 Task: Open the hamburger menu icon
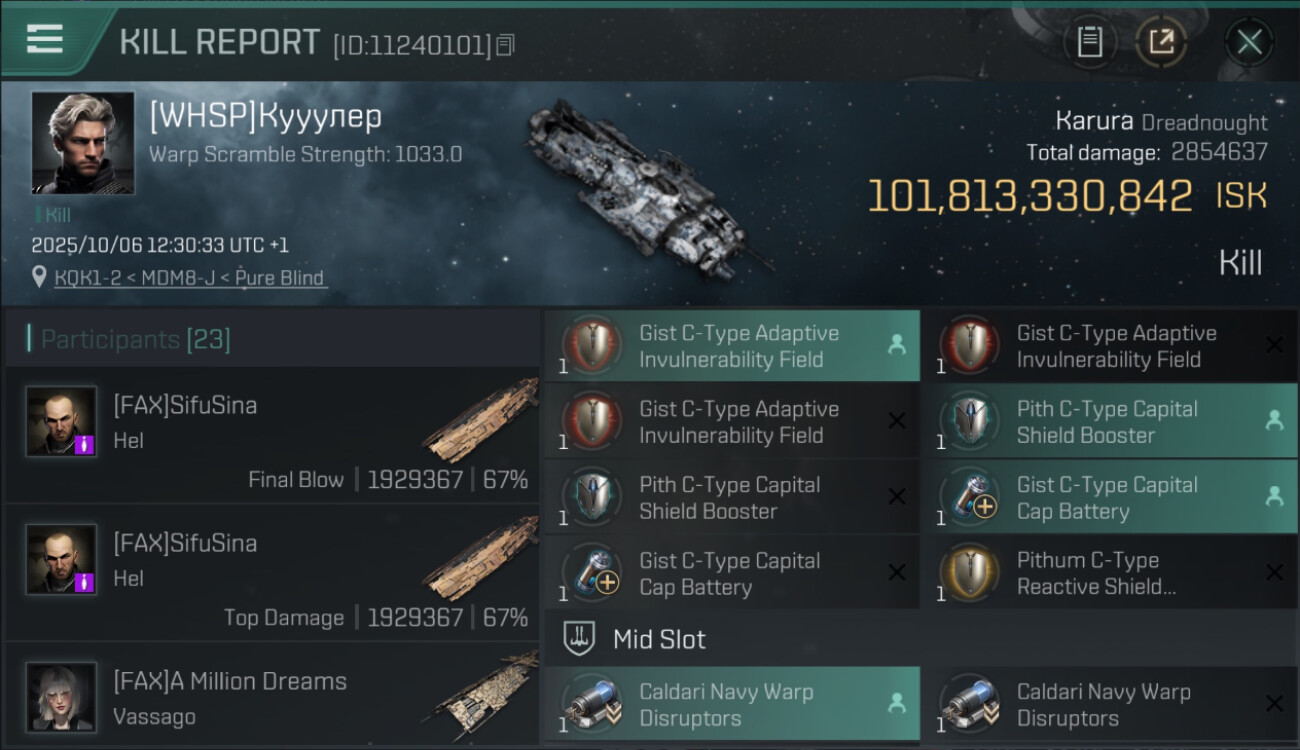[x=45, y=40]
